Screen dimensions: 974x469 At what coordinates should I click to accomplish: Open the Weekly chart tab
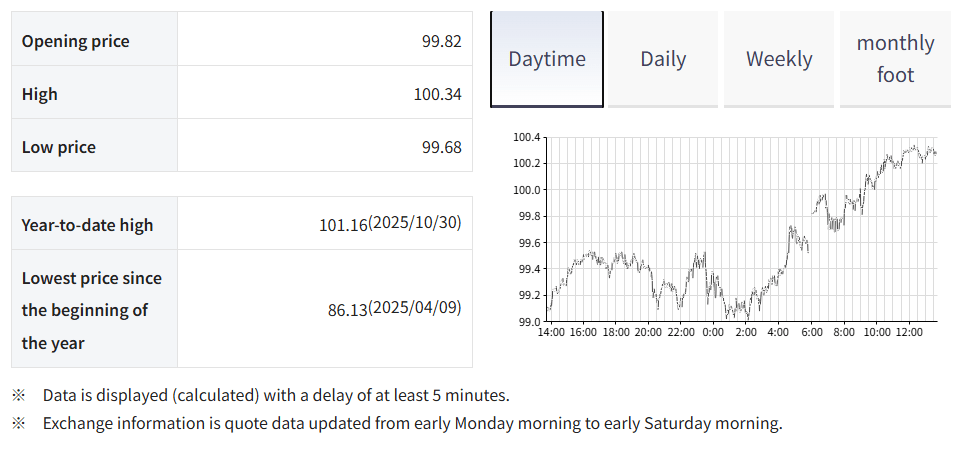(779, 59)
